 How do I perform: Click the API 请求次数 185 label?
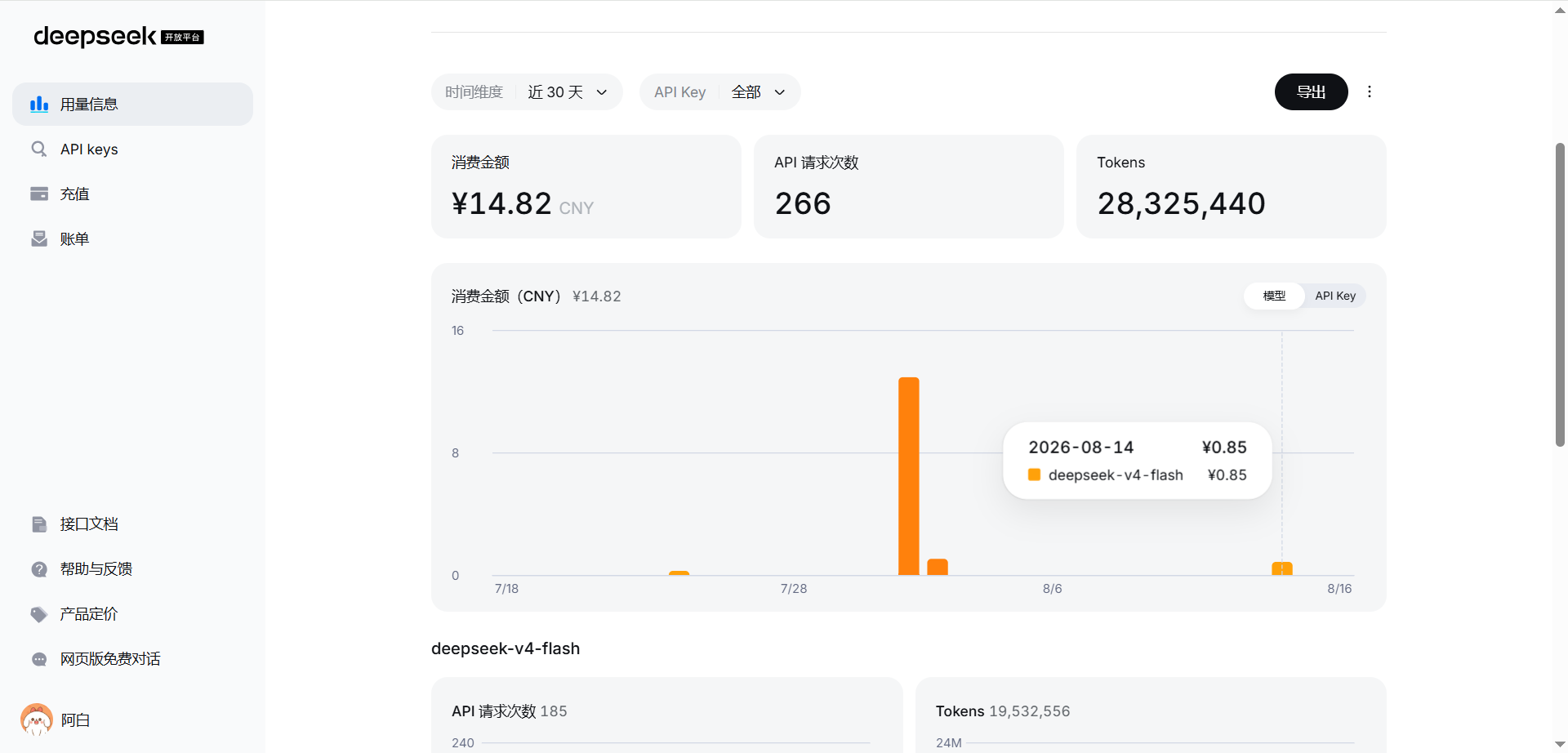510,711
